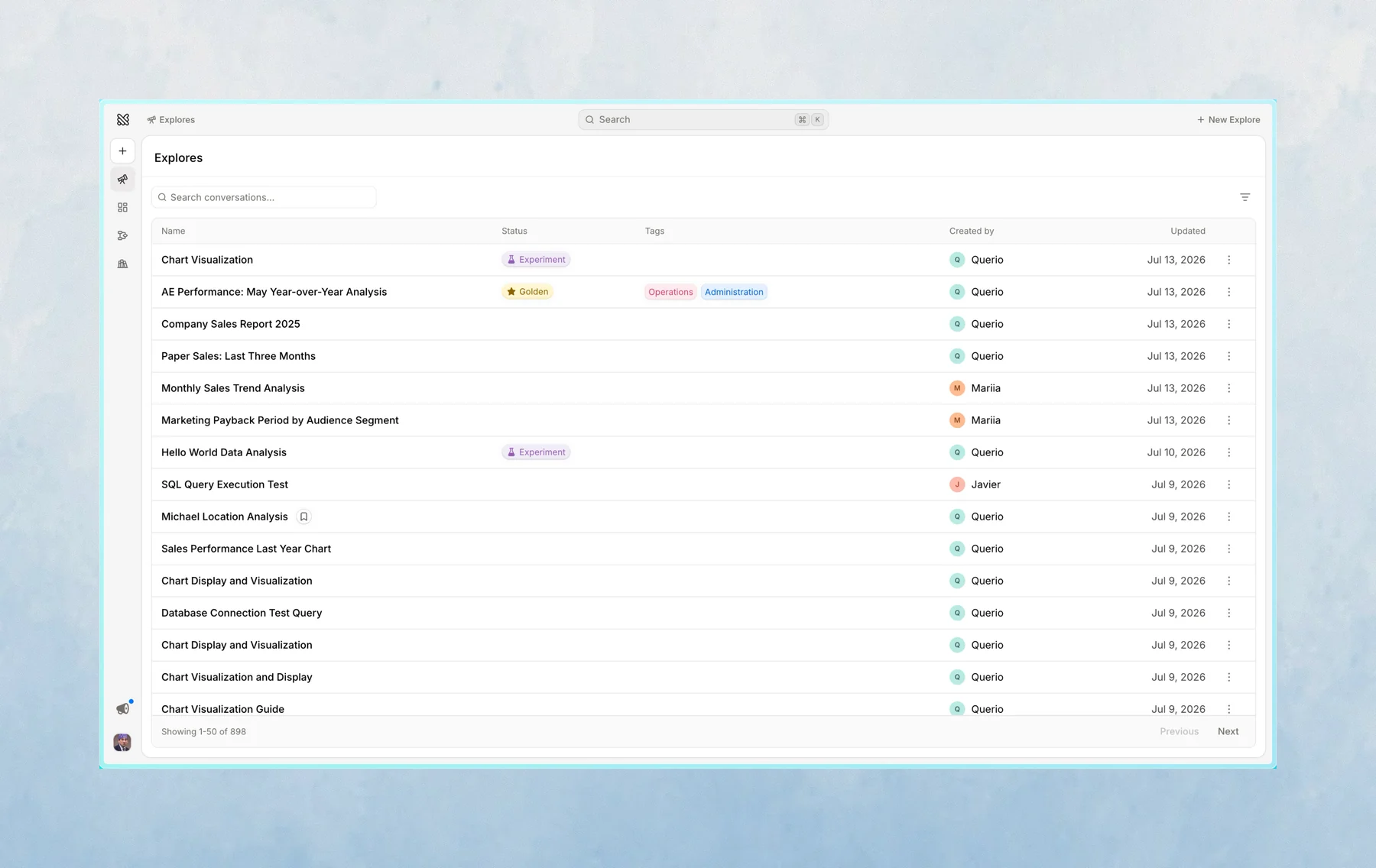The height and width of the screenshot is (868, 1376).
Task: Open AE Performance: May Year-over-Year Analysis
Action: pos(274,292)
